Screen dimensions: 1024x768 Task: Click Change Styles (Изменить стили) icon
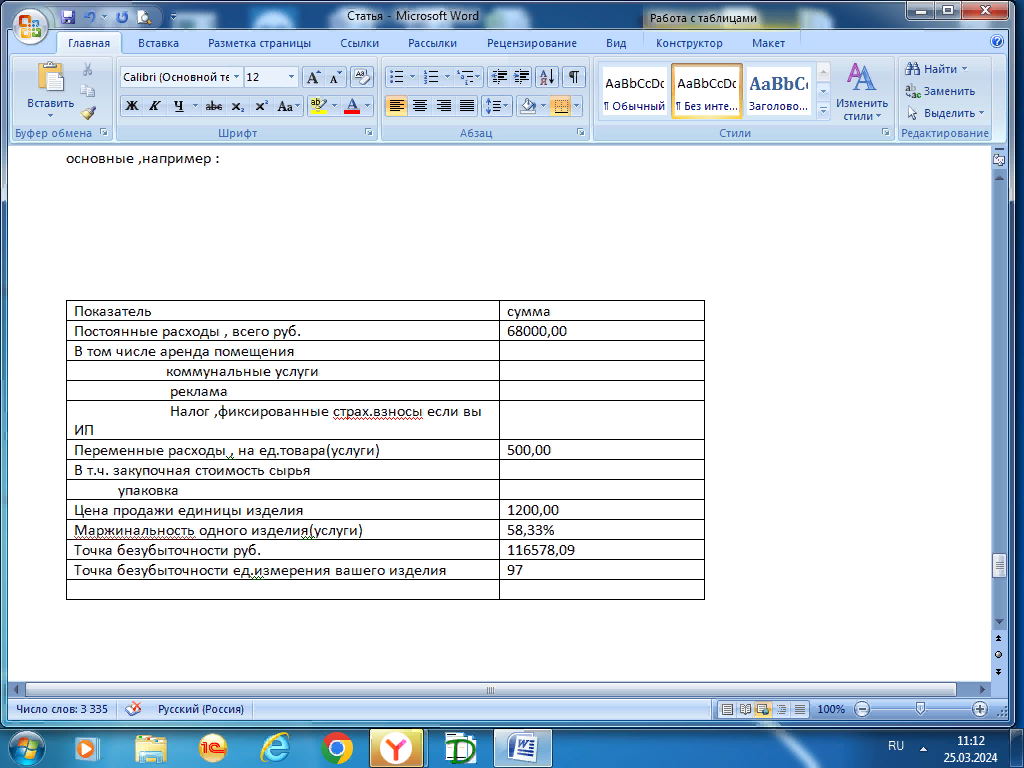click(861, 93)
